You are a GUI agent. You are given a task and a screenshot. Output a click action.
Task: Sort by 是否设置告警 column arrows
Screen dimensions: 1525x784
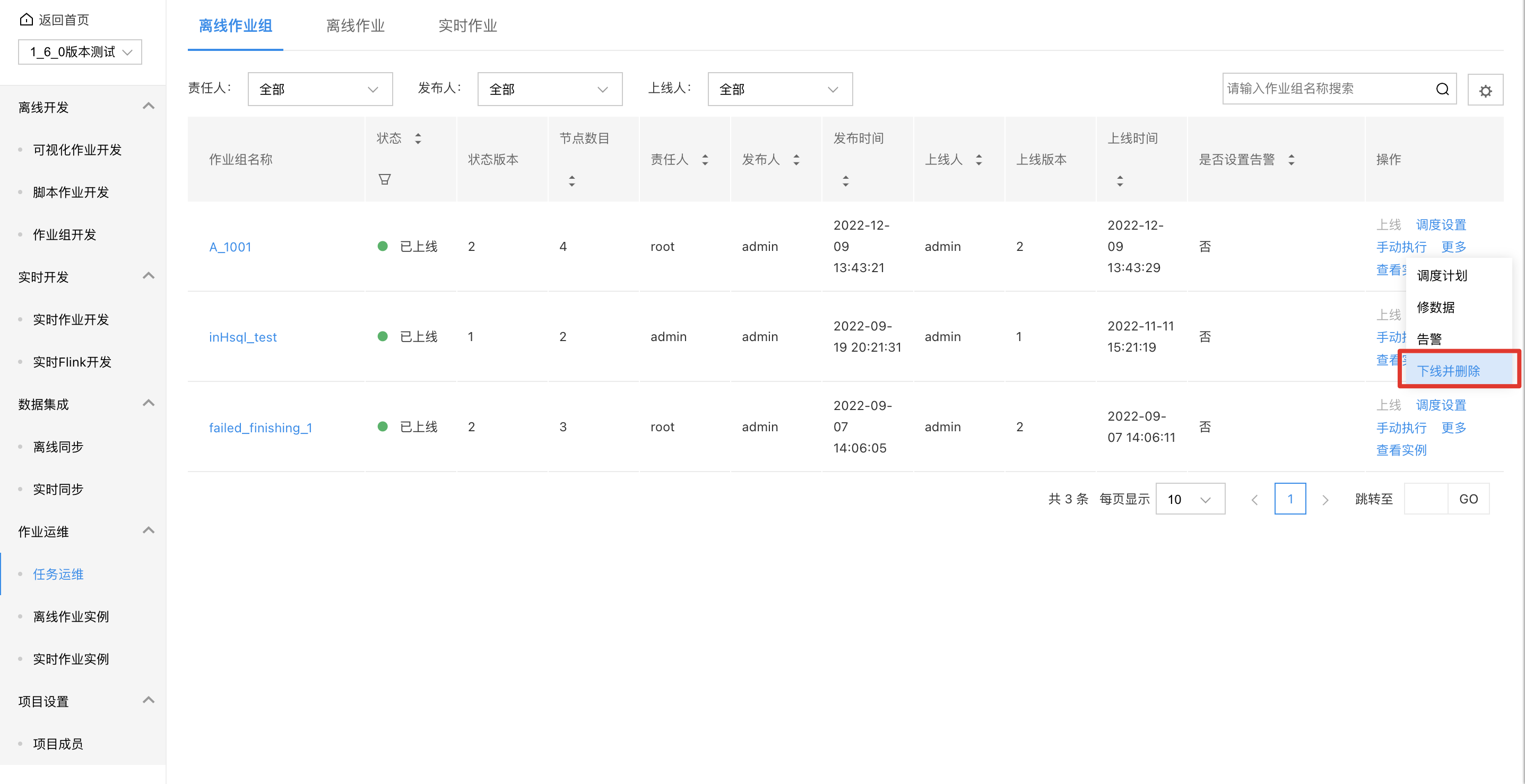click(1292, 160)
